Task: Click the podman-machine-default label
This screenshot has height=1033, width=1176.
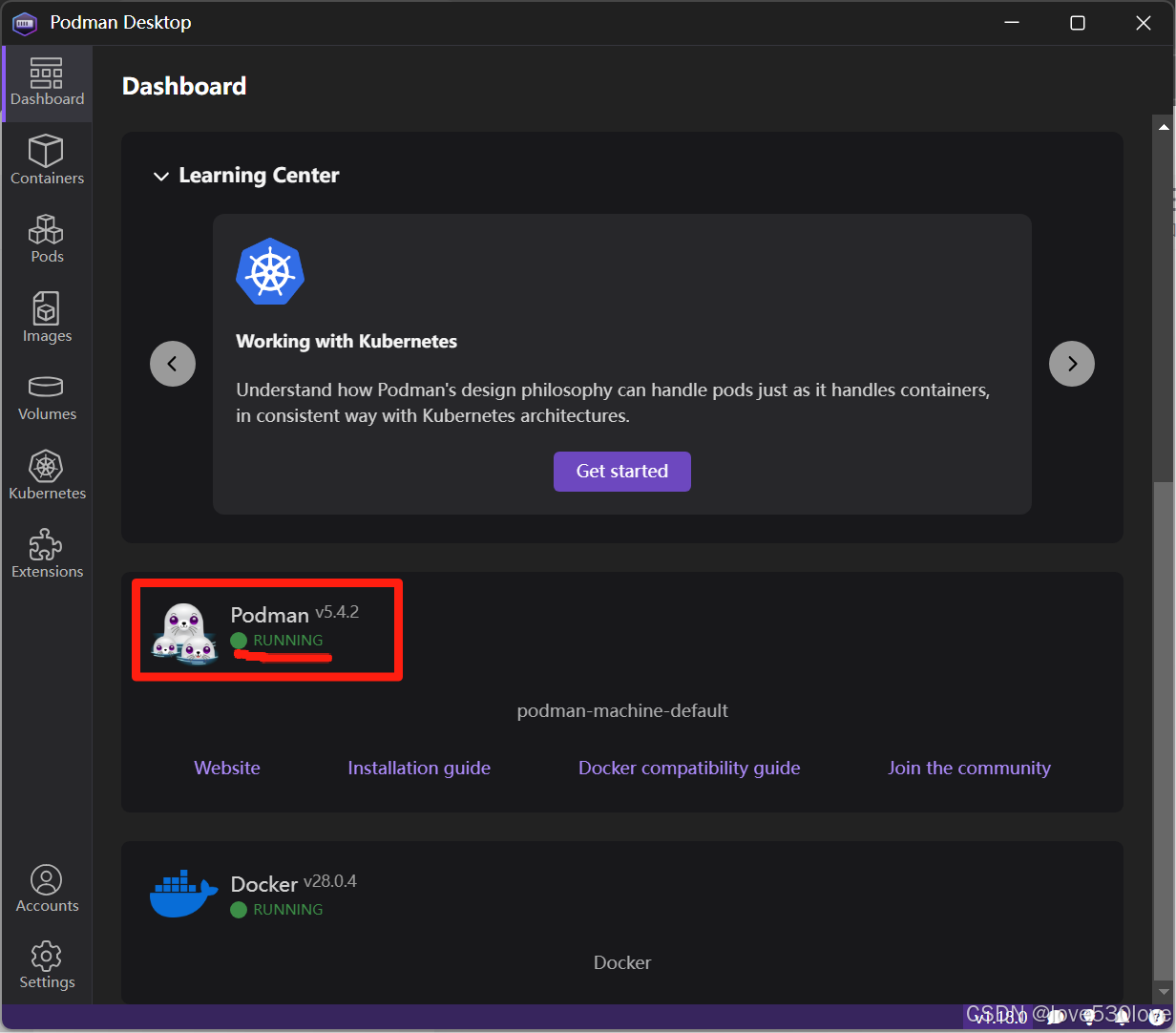Action: (x=622, y=710)
